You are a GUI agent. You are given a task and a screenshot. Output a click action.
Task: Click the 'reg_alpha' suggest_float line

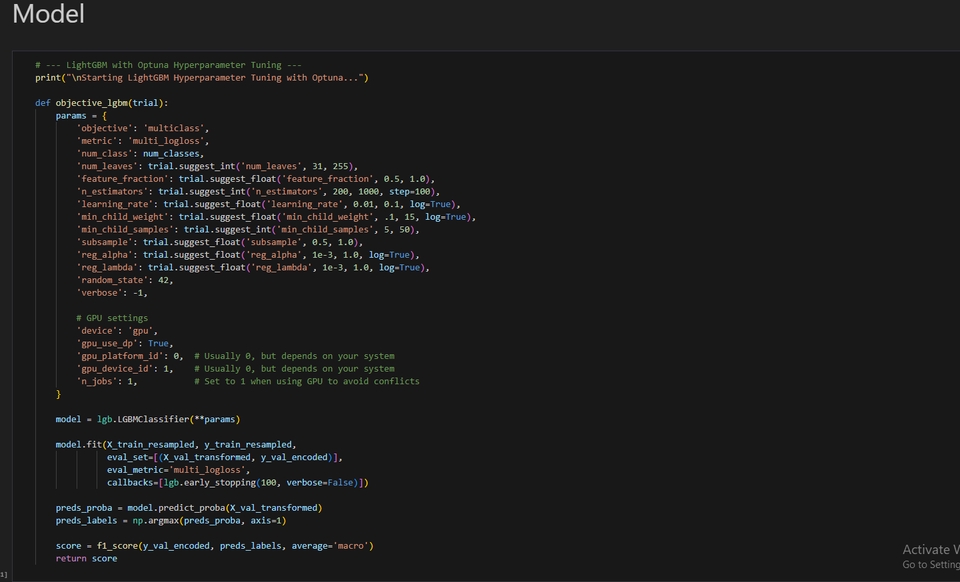pyautogui.click(x=248, y=255)
